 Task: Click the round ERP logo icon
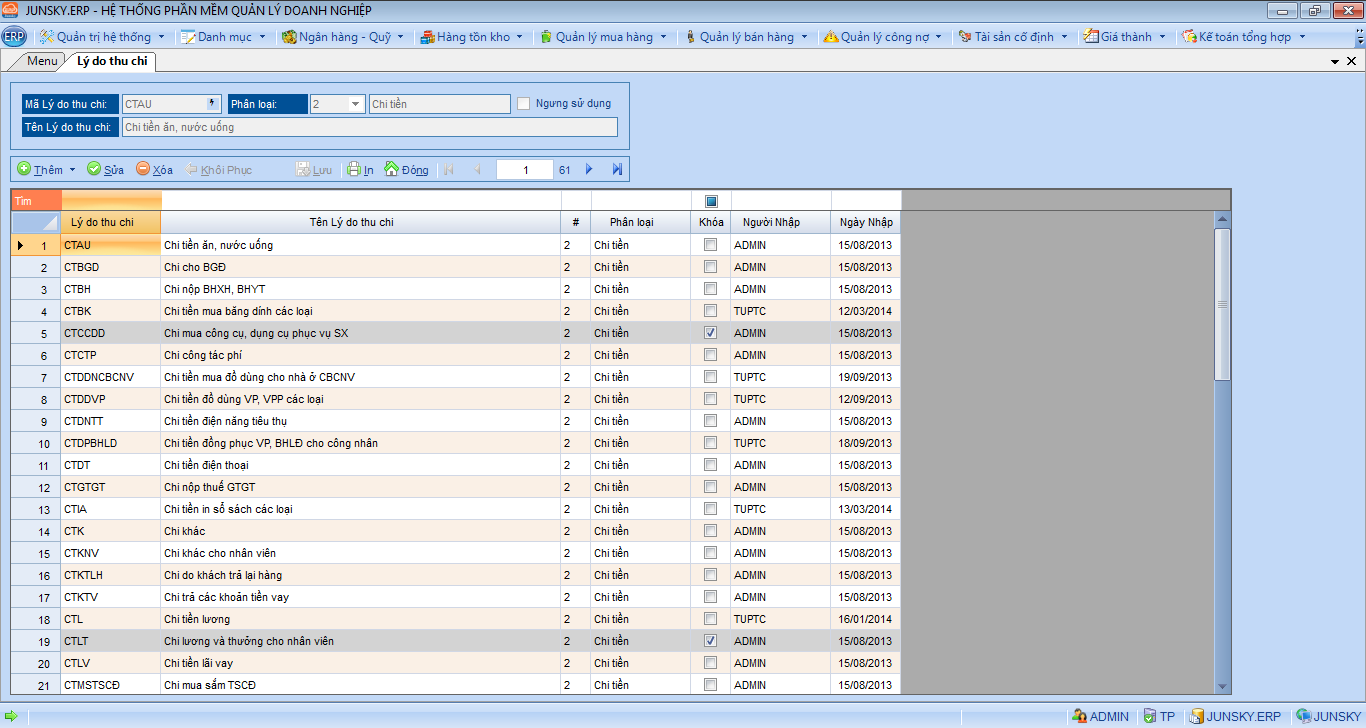(x=14, y=37)
